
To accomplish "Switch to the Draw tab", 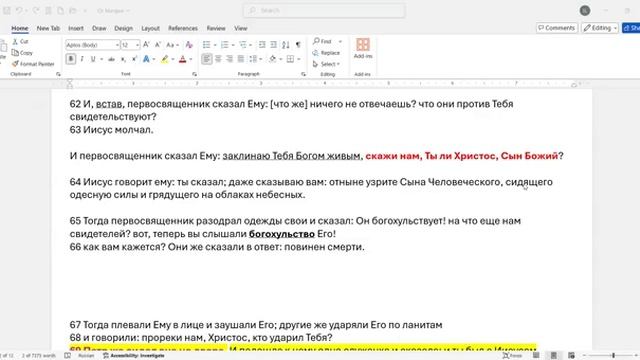I will (x=99, y=28).
